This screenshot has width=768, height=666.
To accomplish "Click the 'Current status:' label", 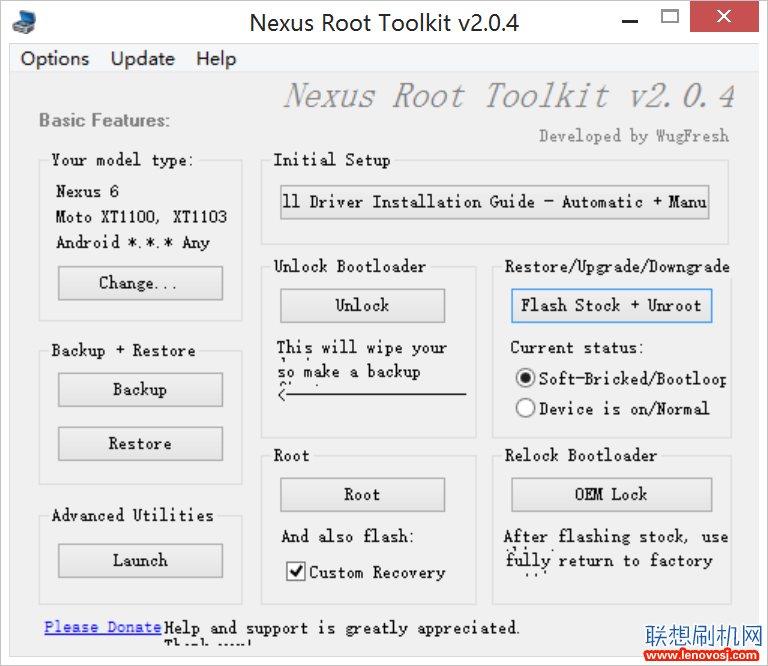I will point(576,348).
